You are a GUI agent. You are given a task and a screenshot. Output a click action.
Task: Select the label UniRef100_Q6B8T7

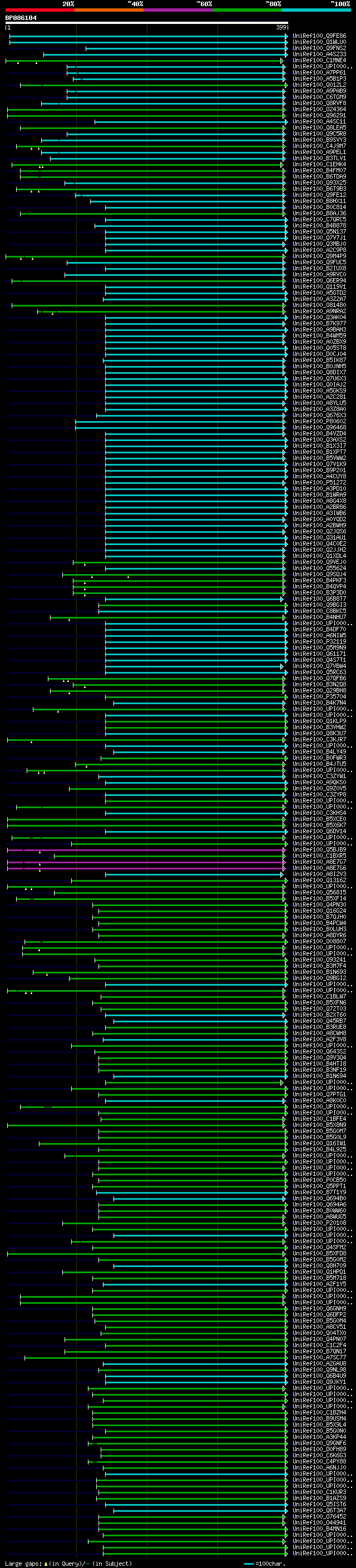pos(319,598)
